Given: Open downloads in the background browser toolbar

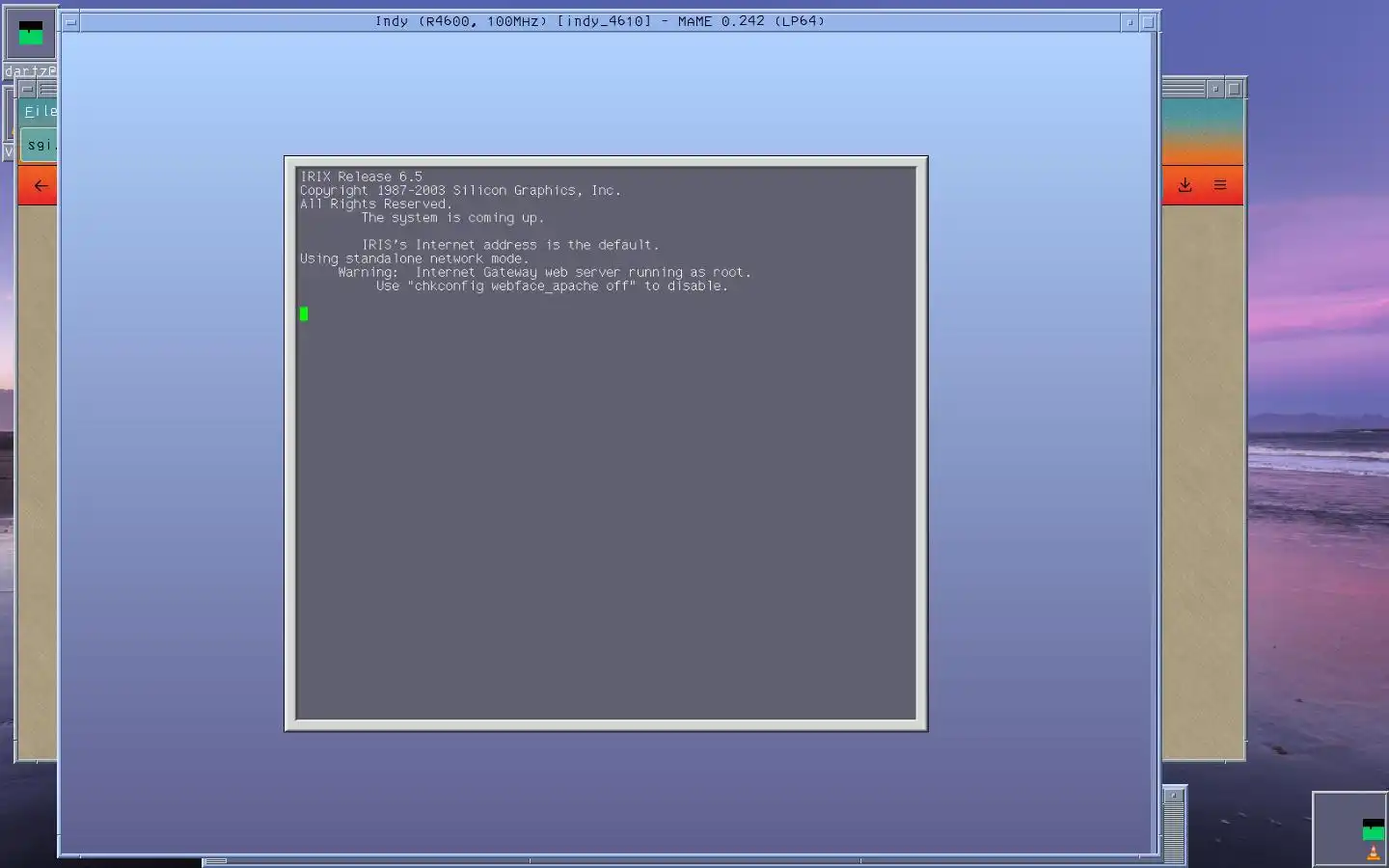Looking at the screenshot, I should point(1185,185).
